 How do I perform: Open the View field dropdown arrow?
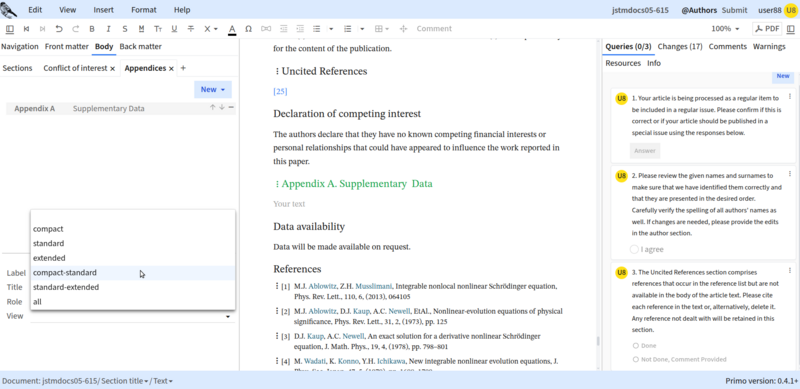pyautogui.click(x=228, y=317)
